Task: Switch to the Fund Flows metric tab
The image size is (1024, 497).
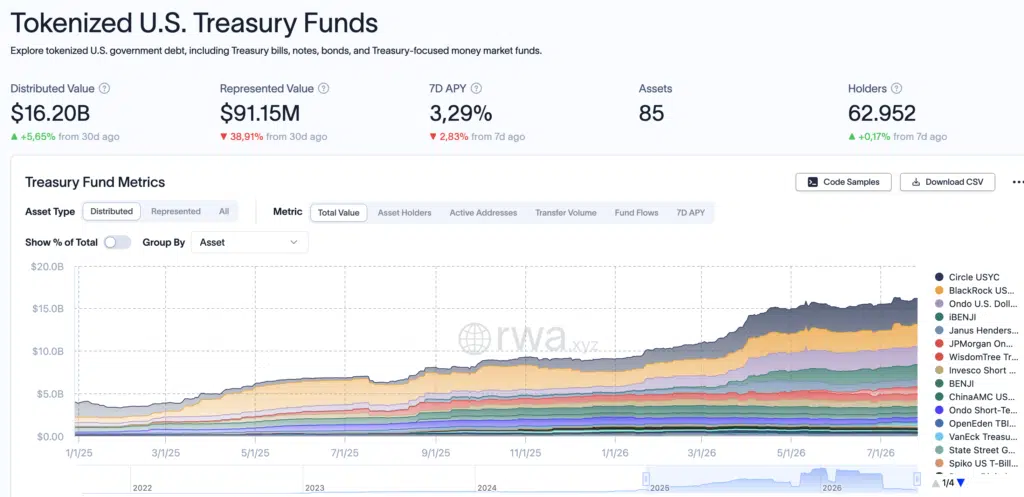Action: pos(636,213)
